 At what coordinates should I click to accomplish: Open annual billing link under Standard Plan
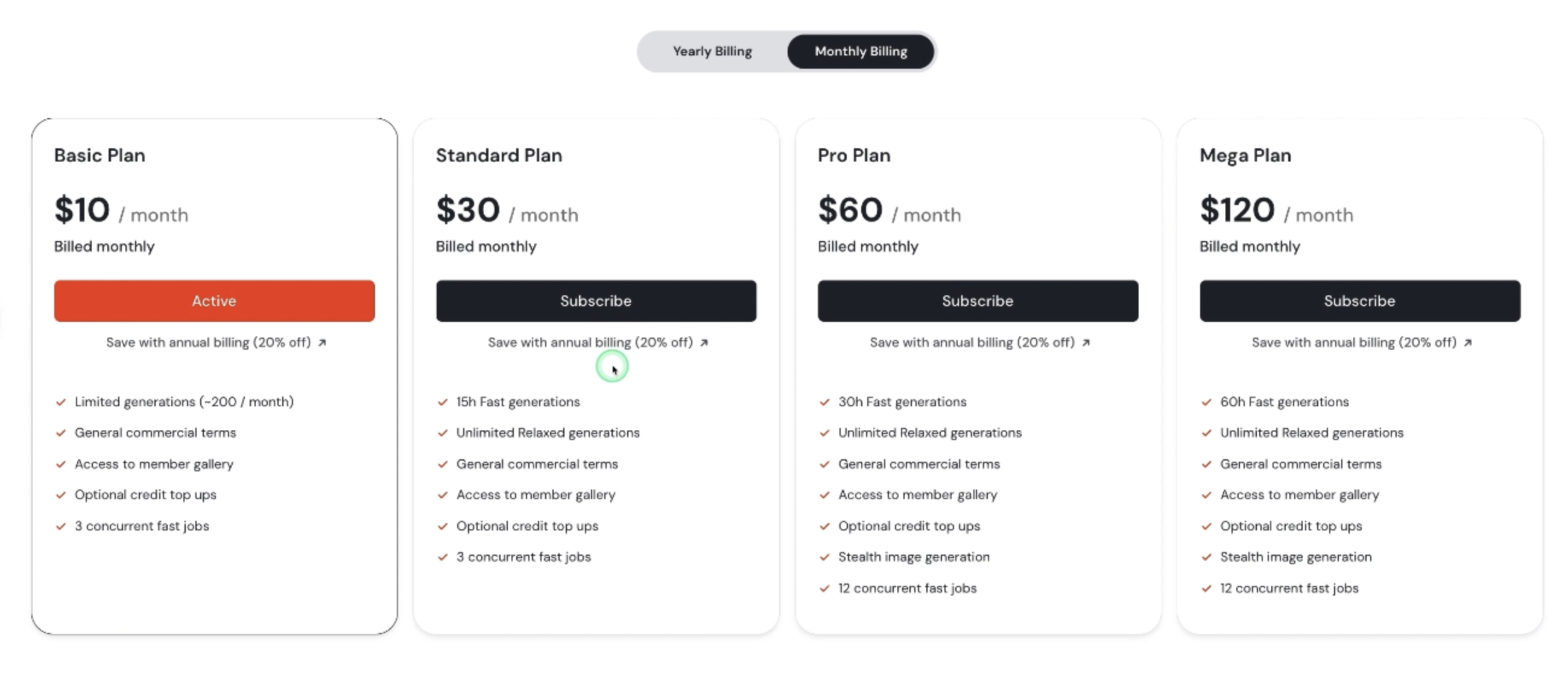click(598, 342)
